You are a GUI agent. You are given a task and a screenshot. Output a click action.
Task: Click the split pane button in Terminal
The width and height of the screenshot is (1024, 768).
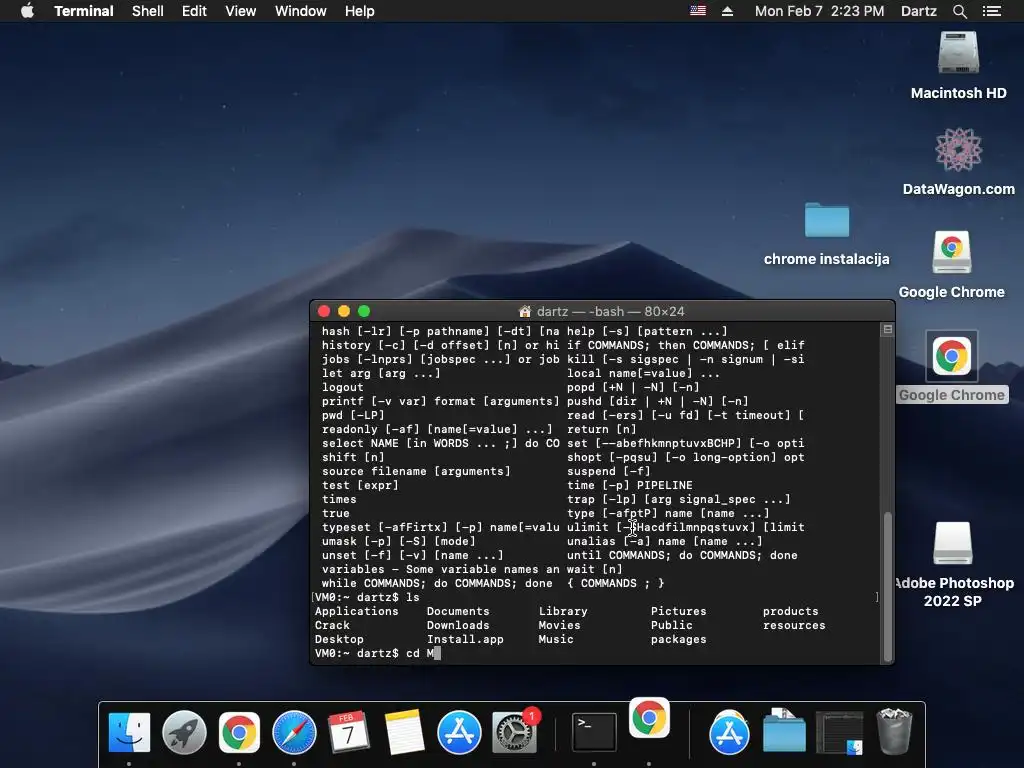pyautogui.click(x=888, y=330)
